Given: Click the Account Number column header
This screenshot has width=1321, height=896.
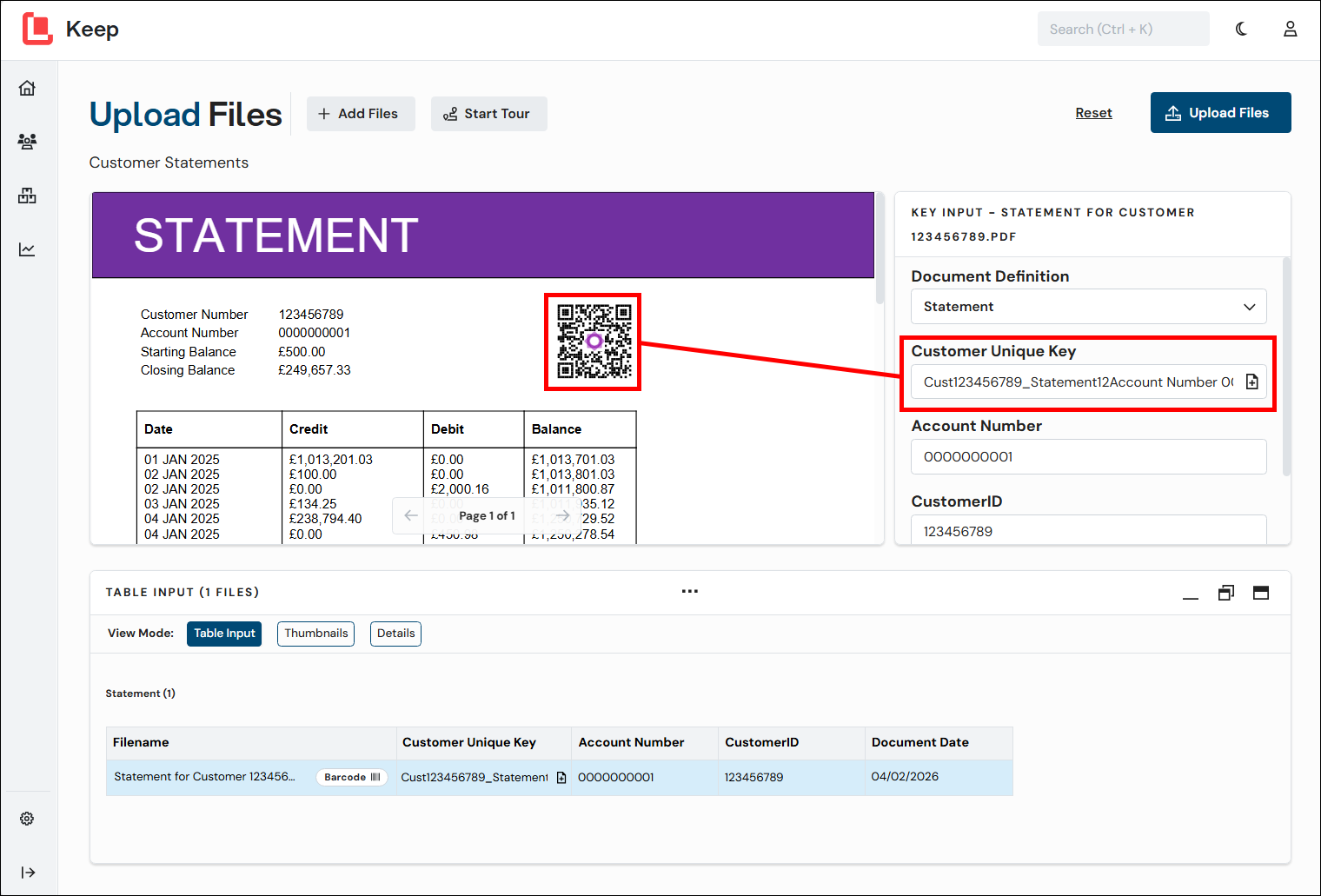Looking at the screenshot, I should [x=645, y=743].
